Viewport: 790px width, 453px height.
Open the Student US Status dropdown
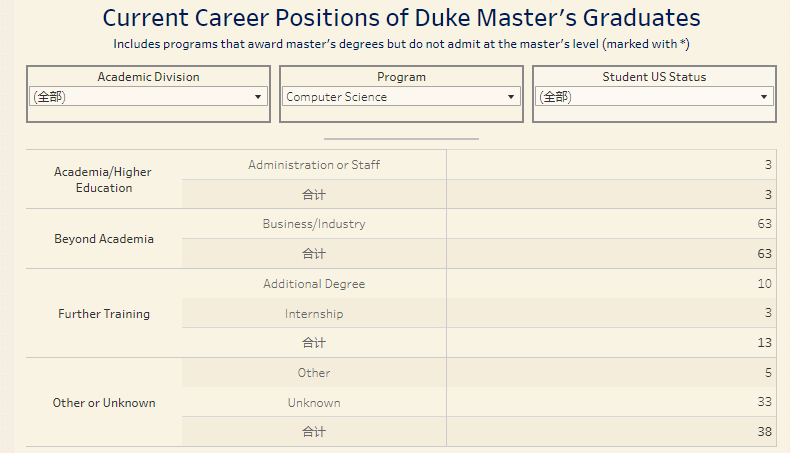tap(654, 96)
